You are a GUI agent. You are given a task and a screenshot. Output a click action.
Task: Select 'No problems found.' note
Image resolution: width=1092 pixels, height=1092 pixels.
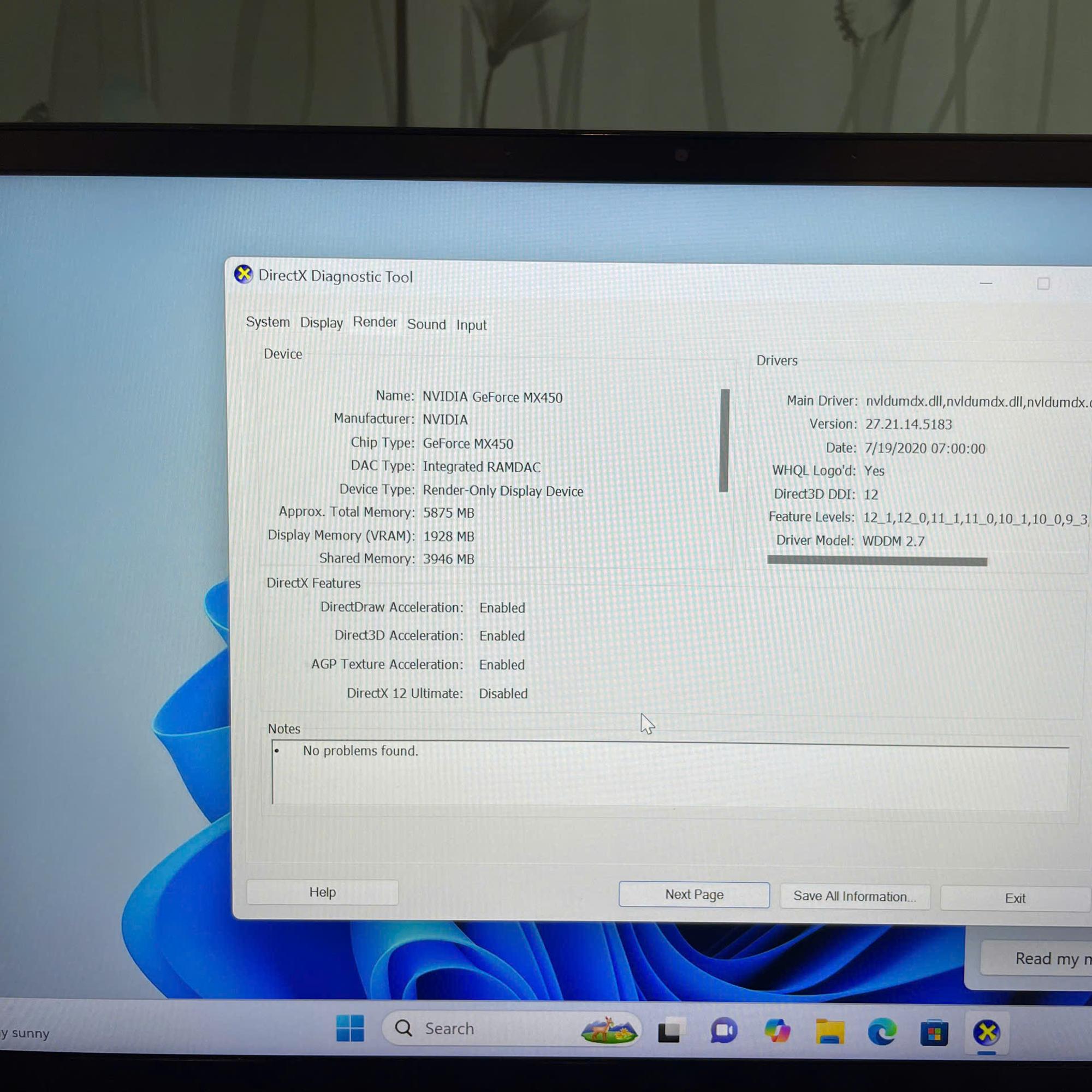pos(360,751)
